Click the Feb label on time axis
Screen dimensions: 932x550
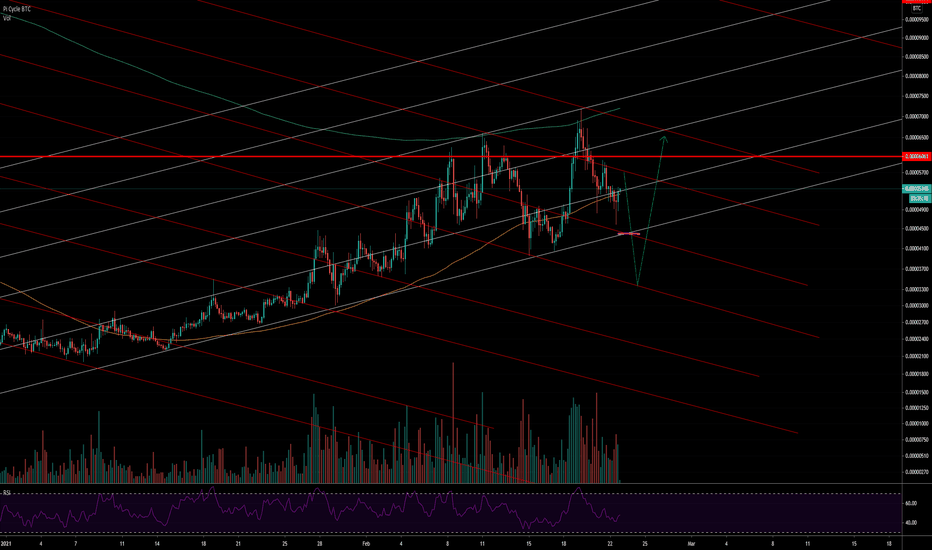click(x=366, y=543)
